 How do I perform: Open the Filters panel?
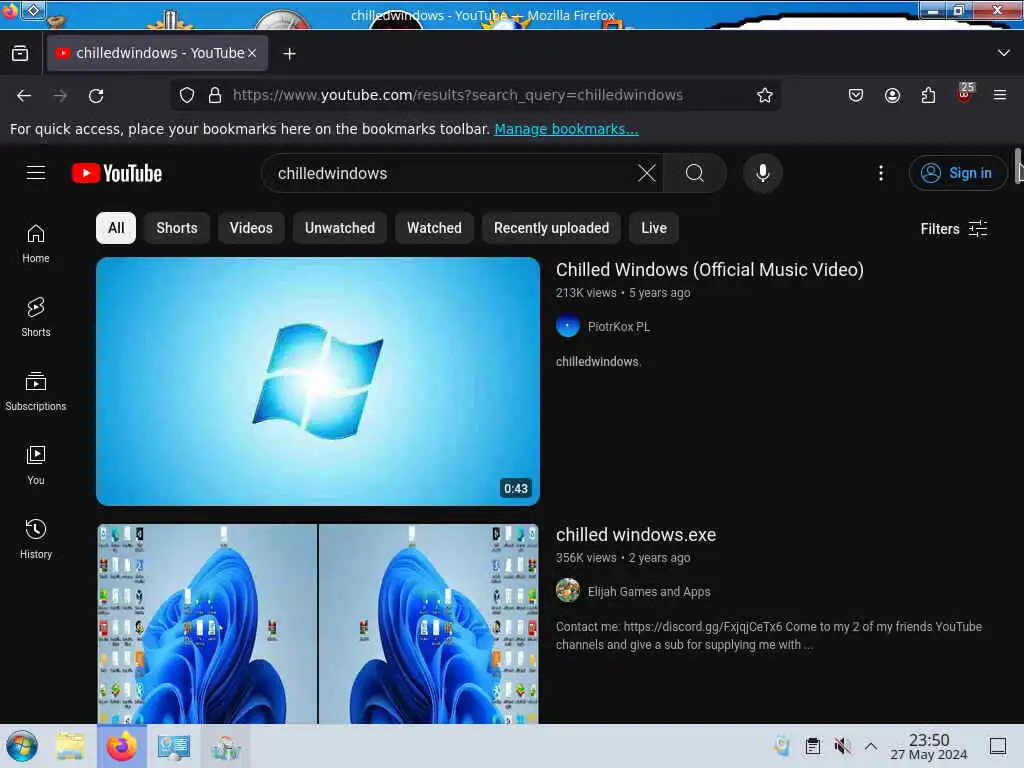[953, 229]
